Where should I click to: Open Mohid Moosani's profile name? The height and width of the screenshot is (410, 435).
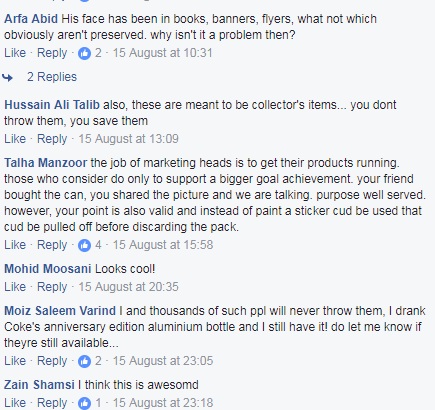point(48,269)
